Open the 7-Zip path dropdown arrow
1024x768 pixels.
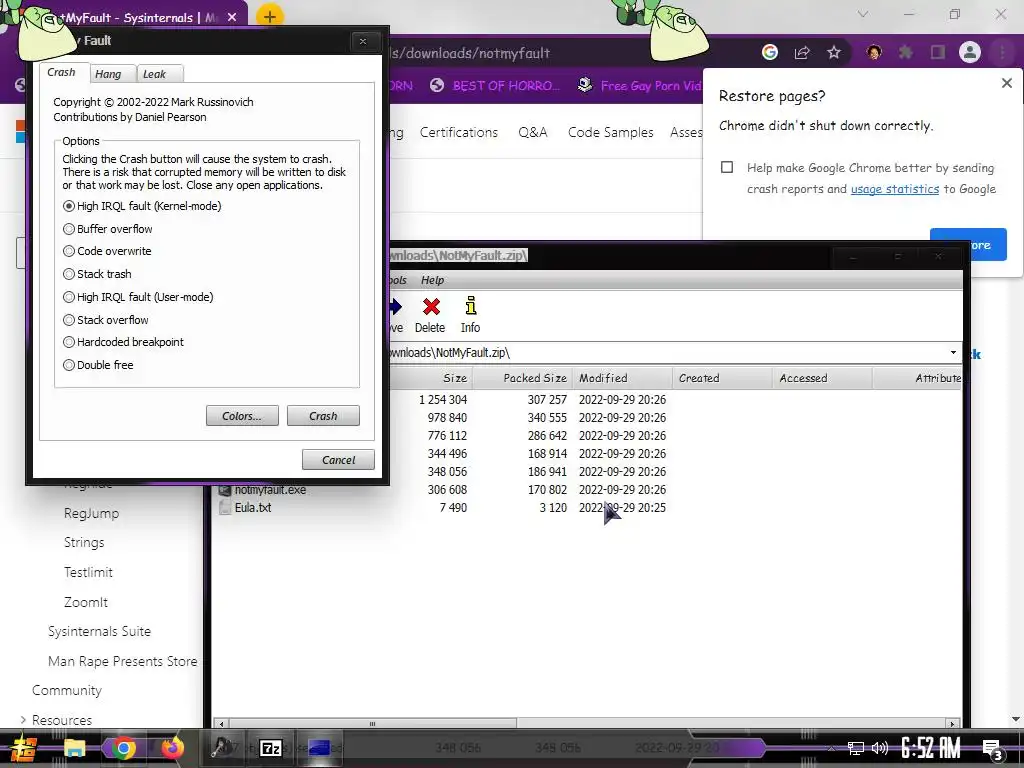[x=953, y=353]
